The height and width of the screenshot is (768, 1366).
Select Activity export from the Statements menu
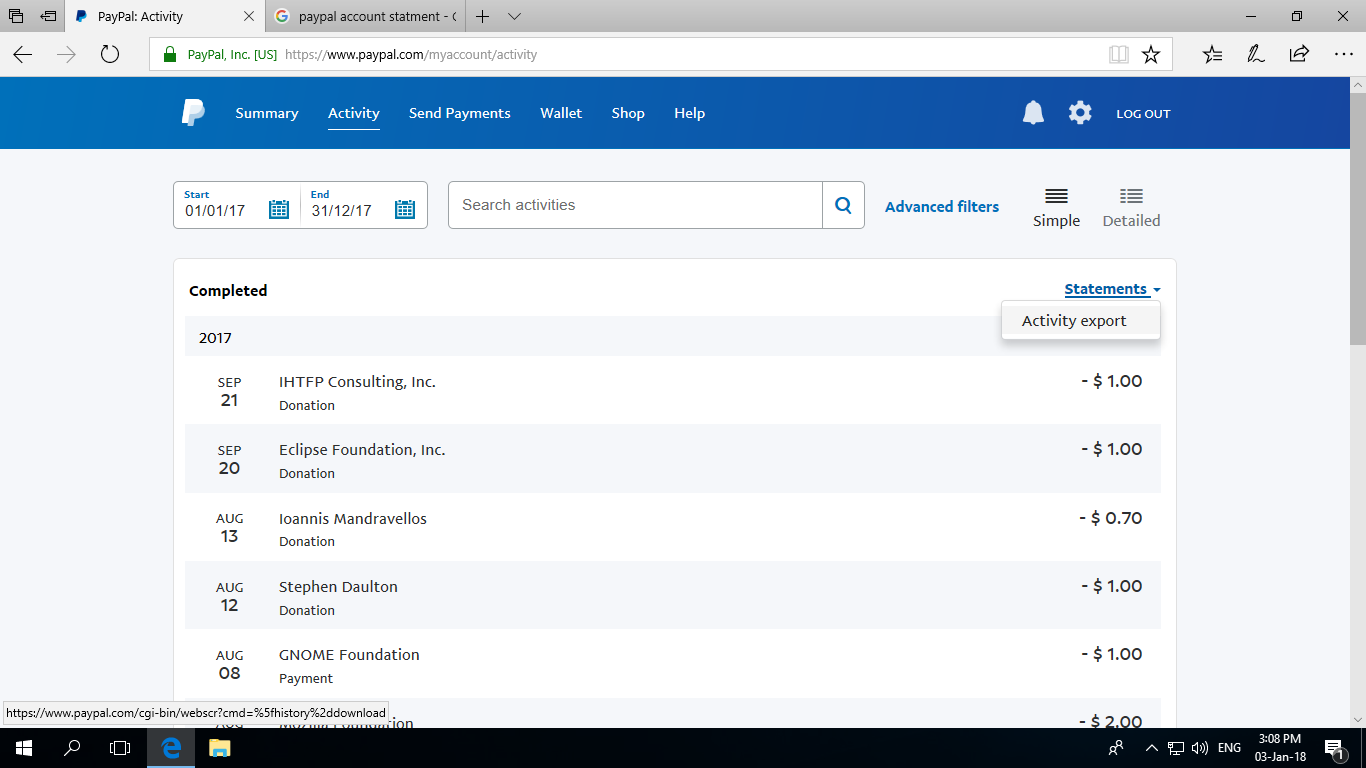coord(1073,320)
